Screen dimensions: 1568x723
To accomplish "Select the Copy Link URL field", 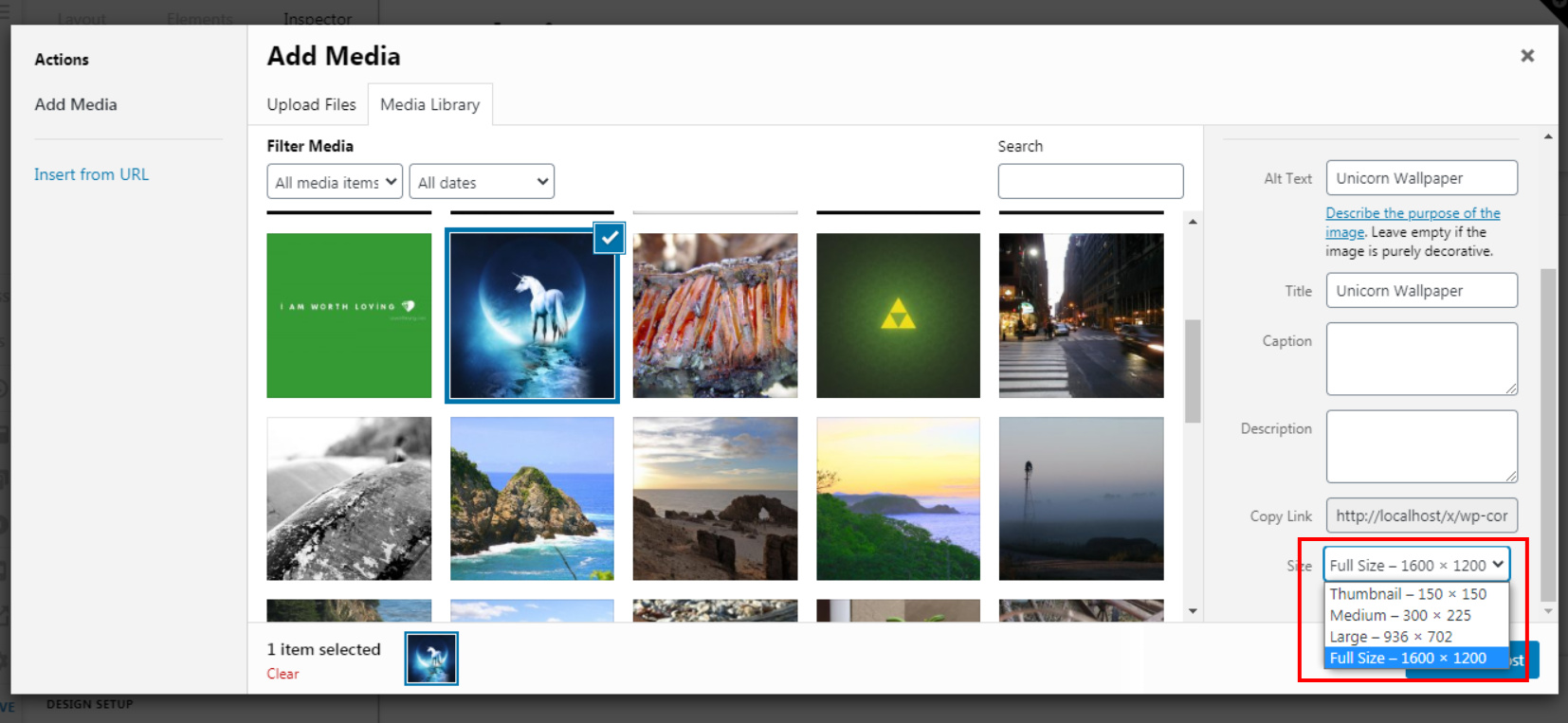I will 1421,515.
